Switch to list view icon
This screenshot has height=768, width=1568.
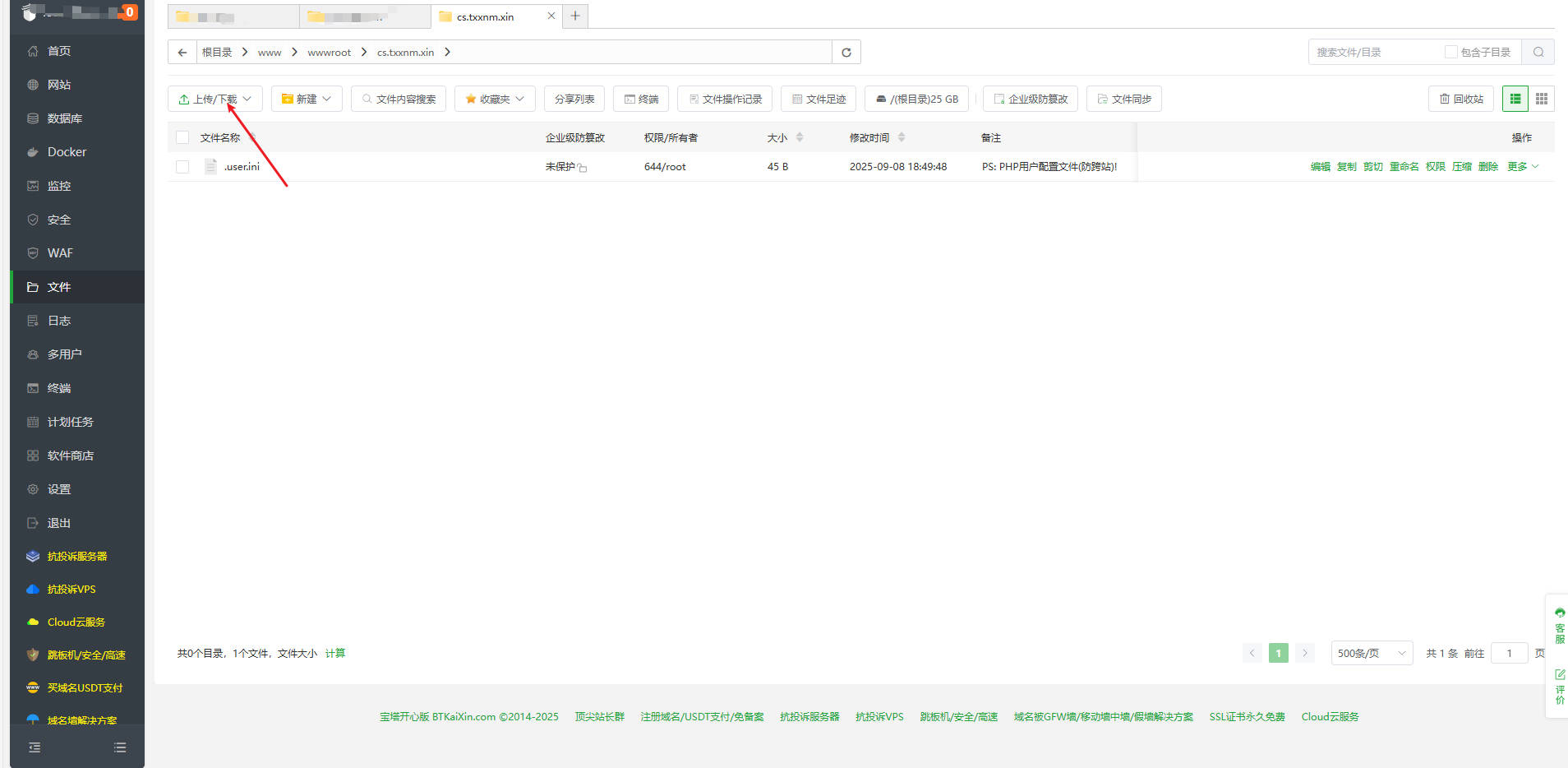[x=1515, y=99]
